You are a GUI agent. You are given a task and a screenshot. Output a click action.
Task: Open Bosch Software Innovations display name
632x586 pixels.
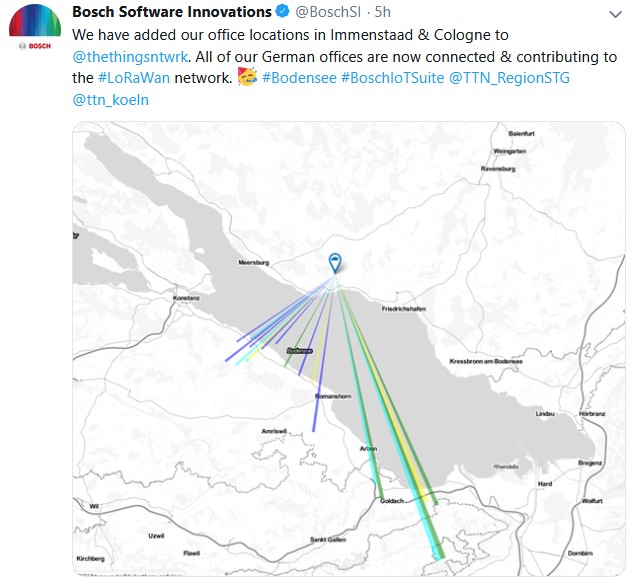[x=172, y=12]
